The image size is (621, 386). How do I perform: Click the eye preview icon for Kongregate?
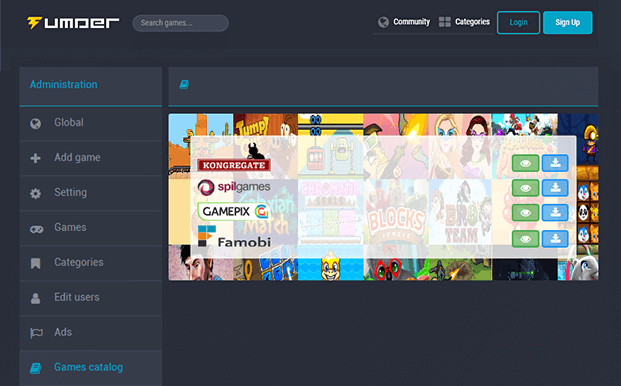525,163
